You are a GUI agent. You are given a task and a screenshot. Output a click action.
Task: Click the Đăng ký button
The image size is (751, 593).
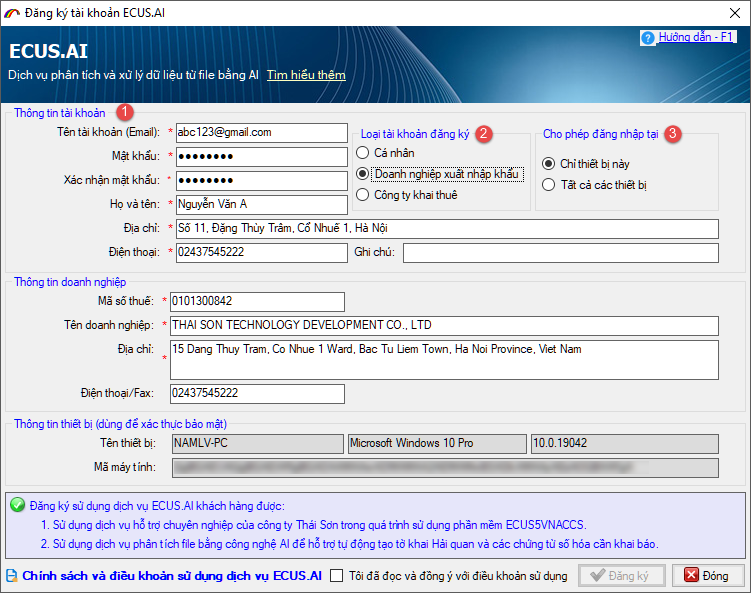pyautogui.click(x=621, y=576)
